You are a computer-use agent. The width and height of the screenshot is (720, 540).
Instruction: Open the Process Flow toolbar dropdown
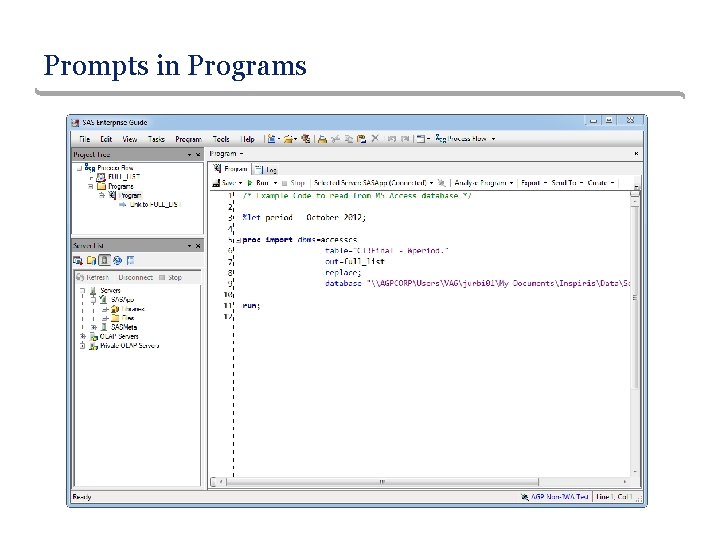466,138
